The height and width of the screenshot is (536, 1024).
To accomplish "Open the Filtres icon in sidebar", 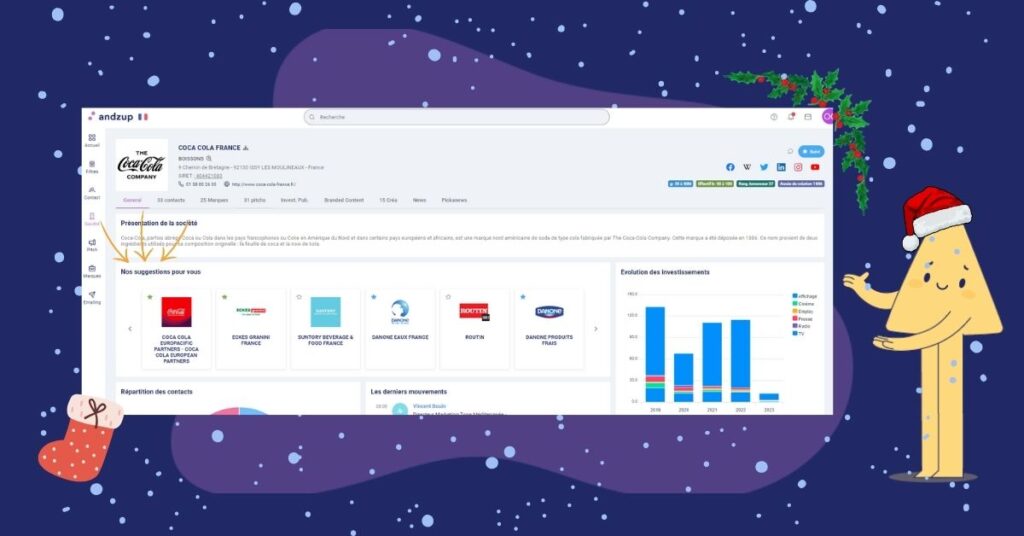I will (92, 166).
